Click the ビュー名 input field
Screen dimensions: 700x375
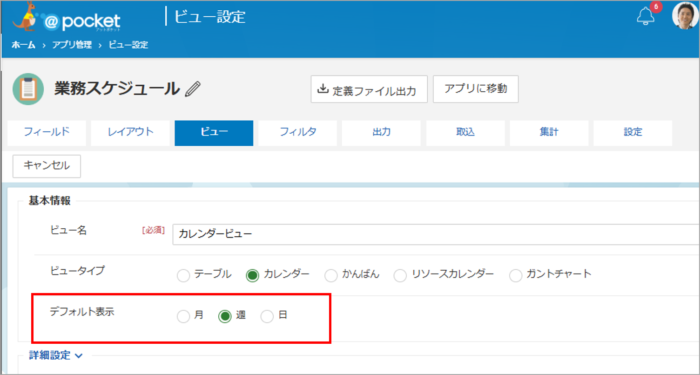(436, 234)
